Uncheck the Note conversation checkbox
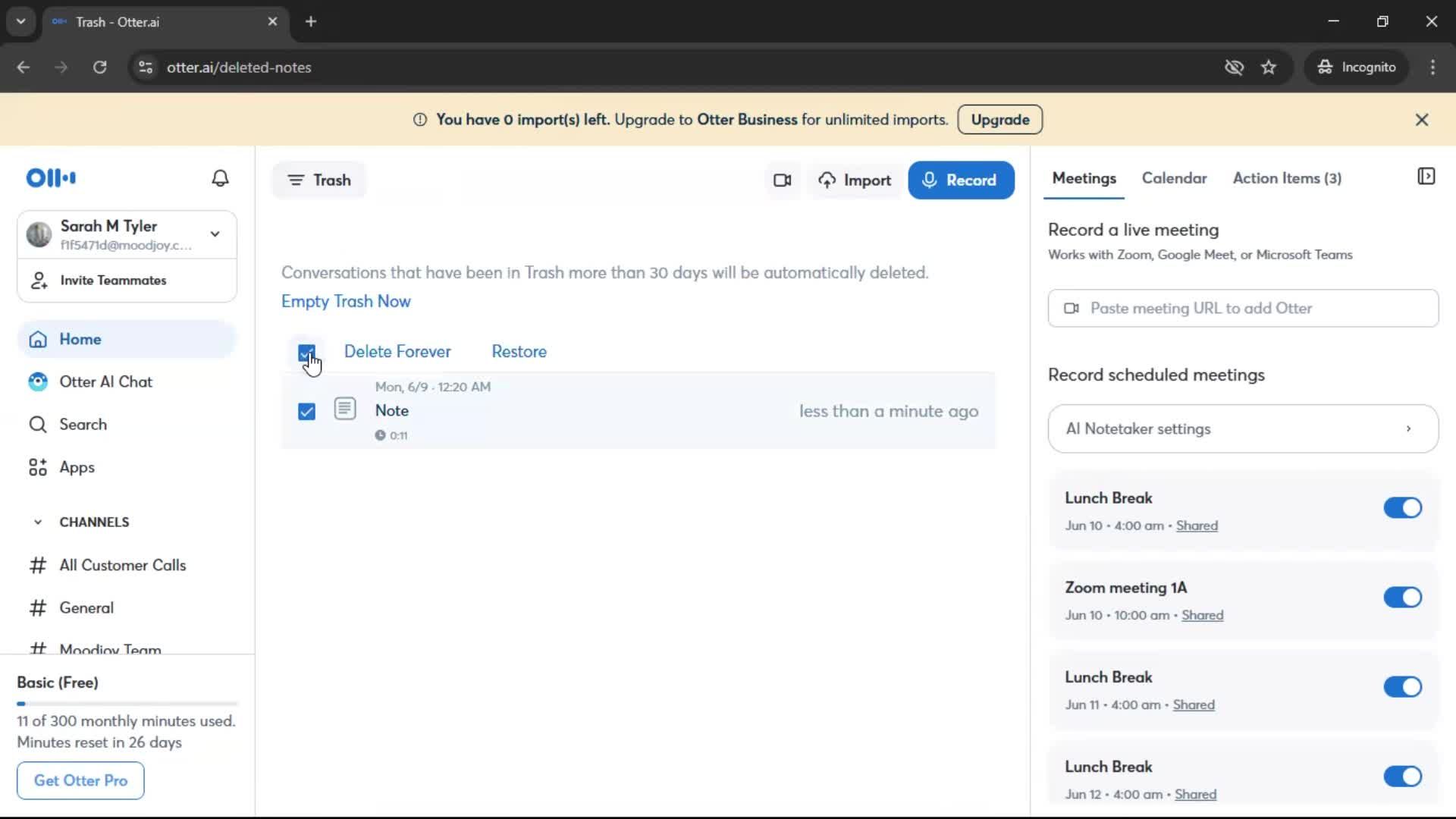Screen dimensions: 1456x819 306,411
